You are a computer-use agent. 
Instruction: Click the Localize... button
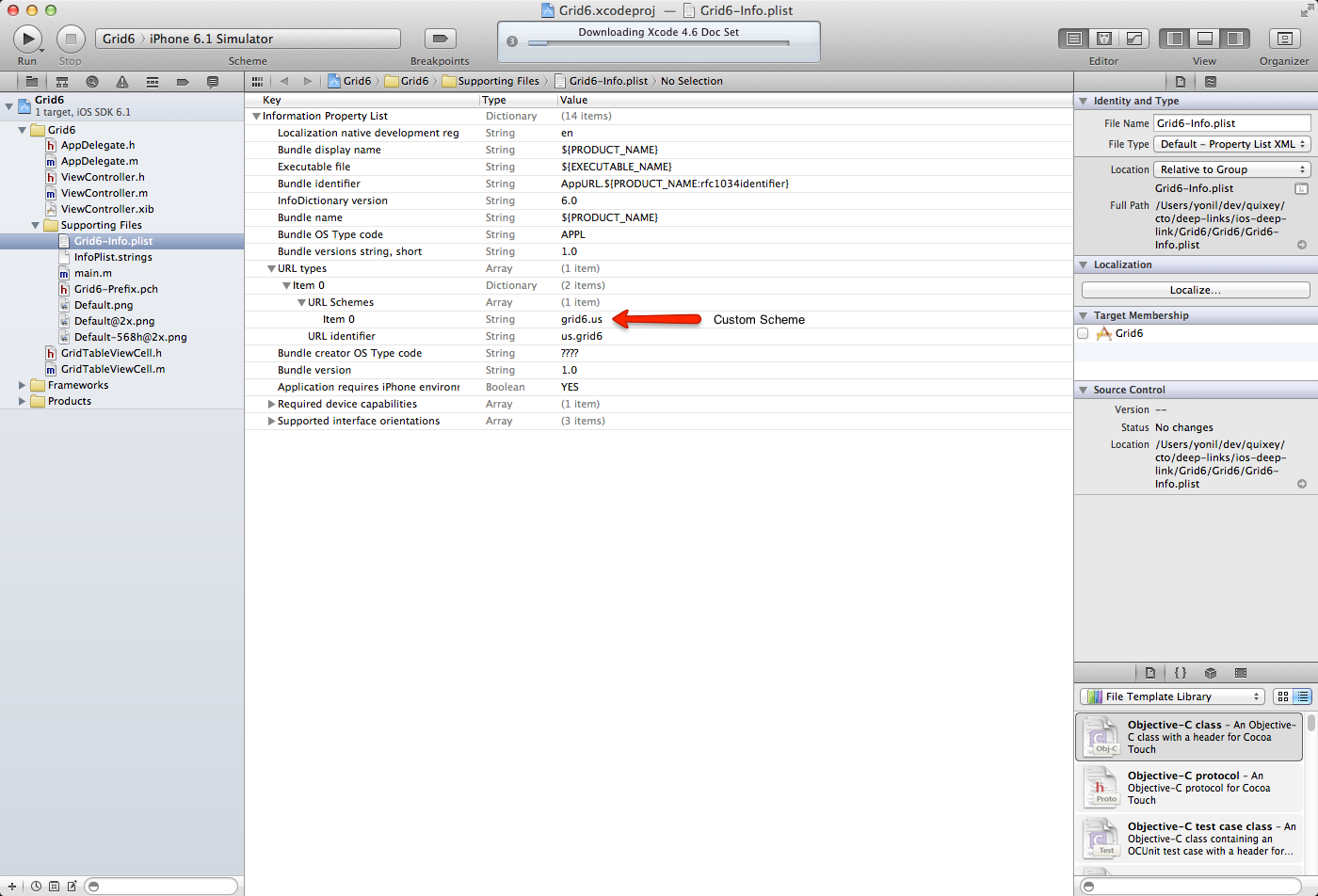[x=1195, y=290]
